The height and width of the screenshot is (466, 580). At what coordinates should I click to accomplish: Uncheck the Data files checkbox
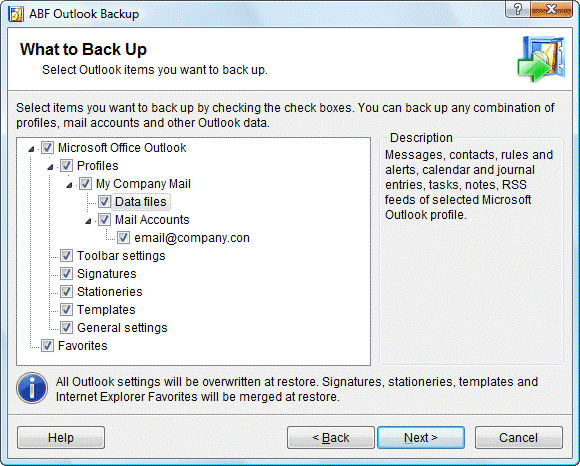(104, 202)
